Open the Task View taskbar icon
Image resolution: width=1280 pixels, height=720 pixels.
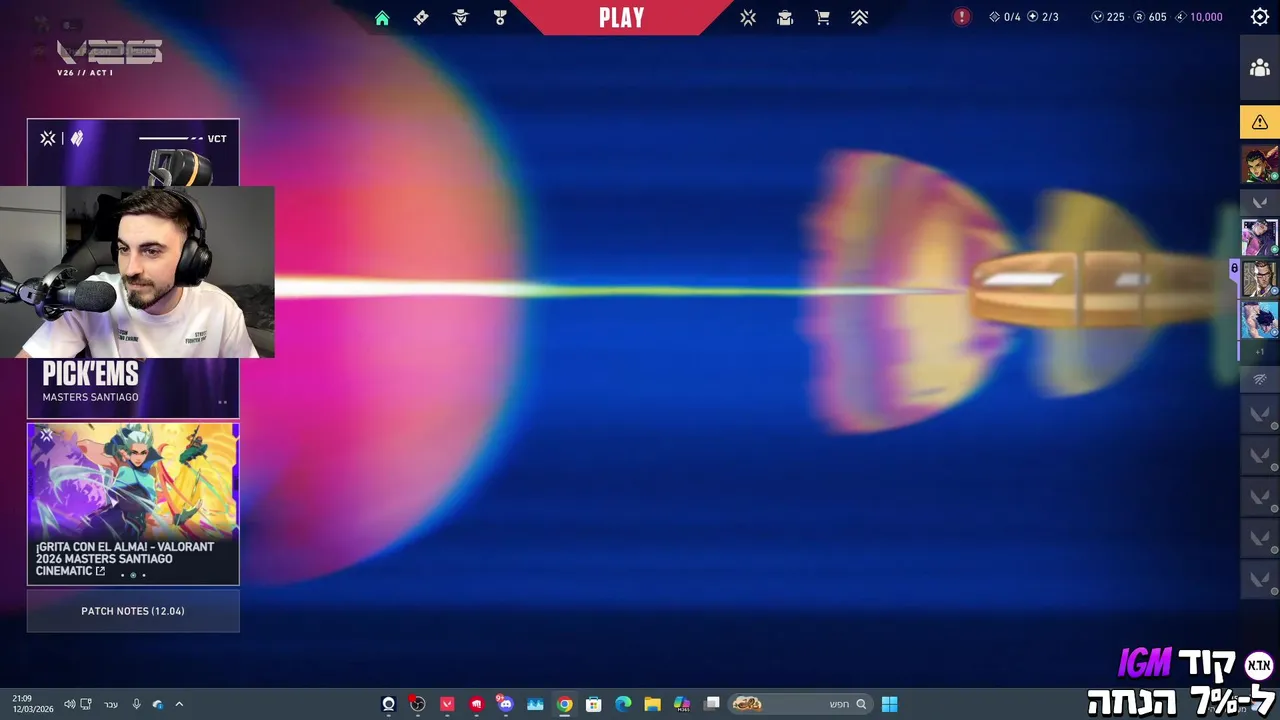coord(712,704)
